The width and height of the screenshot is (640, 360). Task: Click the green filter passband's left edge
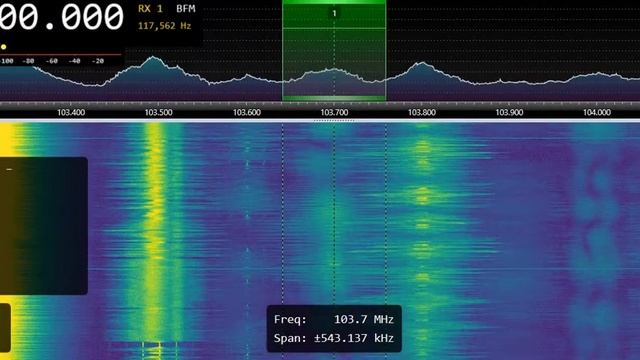click(x=282, y=51)
